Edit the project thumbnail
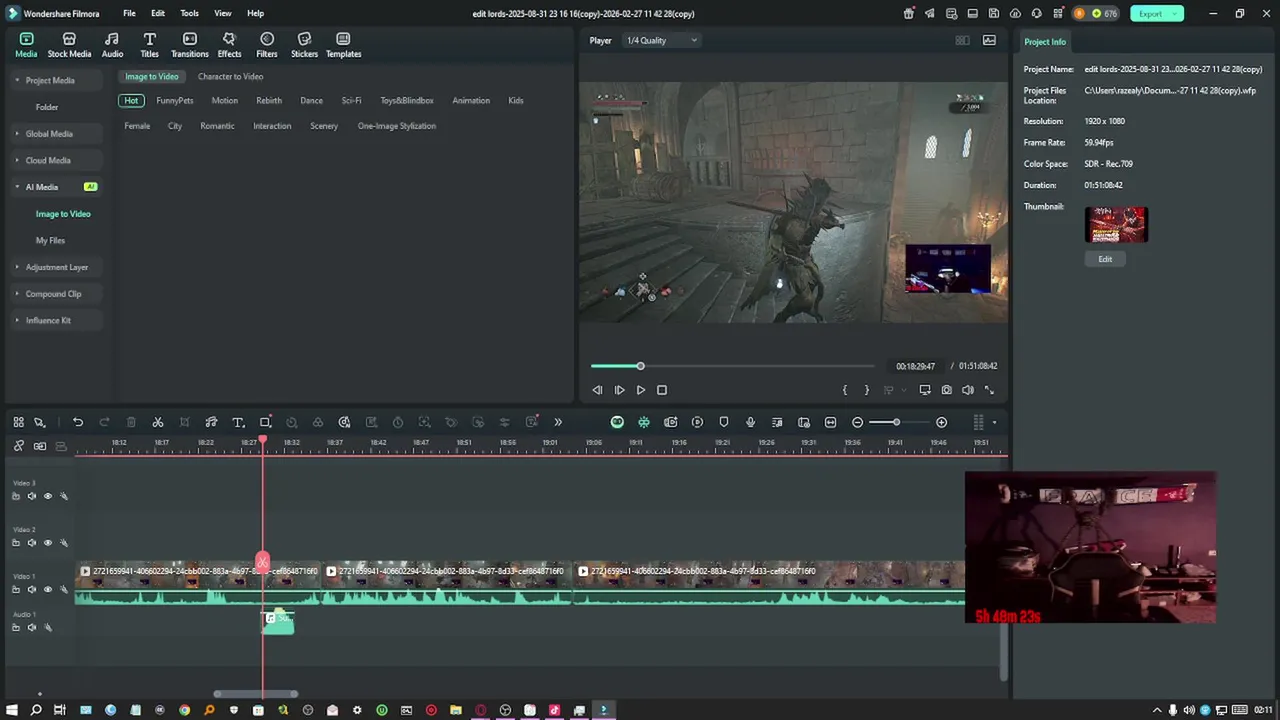Viewport: 1280px width, 720px height. [x=1105, y=259]
